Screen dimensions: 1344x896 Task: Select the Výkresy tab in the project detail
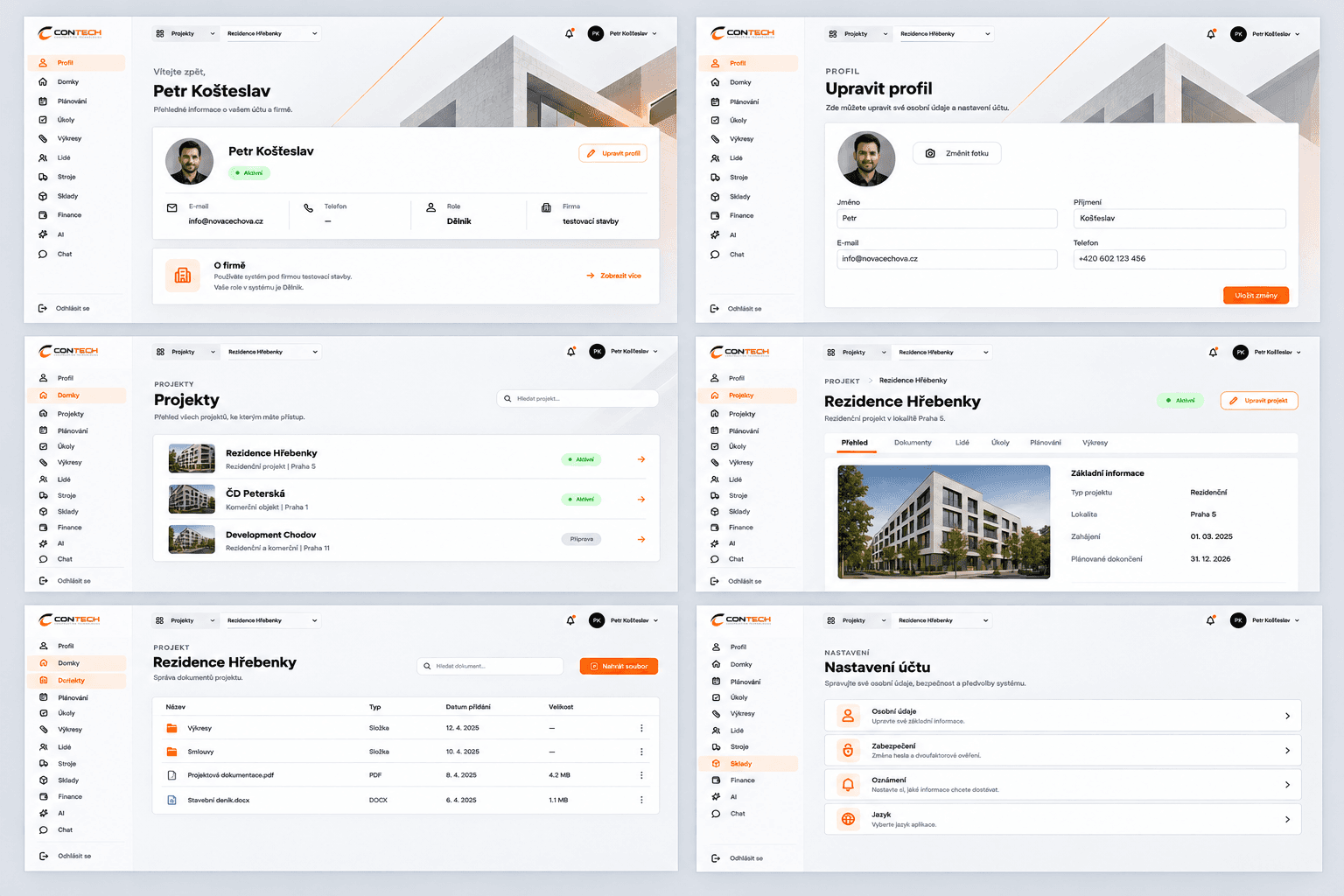tap(1095, 443)
